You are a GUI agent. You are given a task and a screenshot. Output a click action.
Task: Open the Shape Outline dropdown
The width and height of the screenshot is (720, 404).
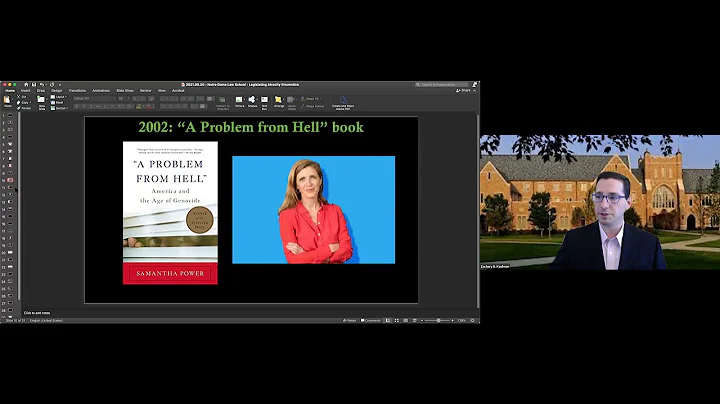click(x=313, y=106)
